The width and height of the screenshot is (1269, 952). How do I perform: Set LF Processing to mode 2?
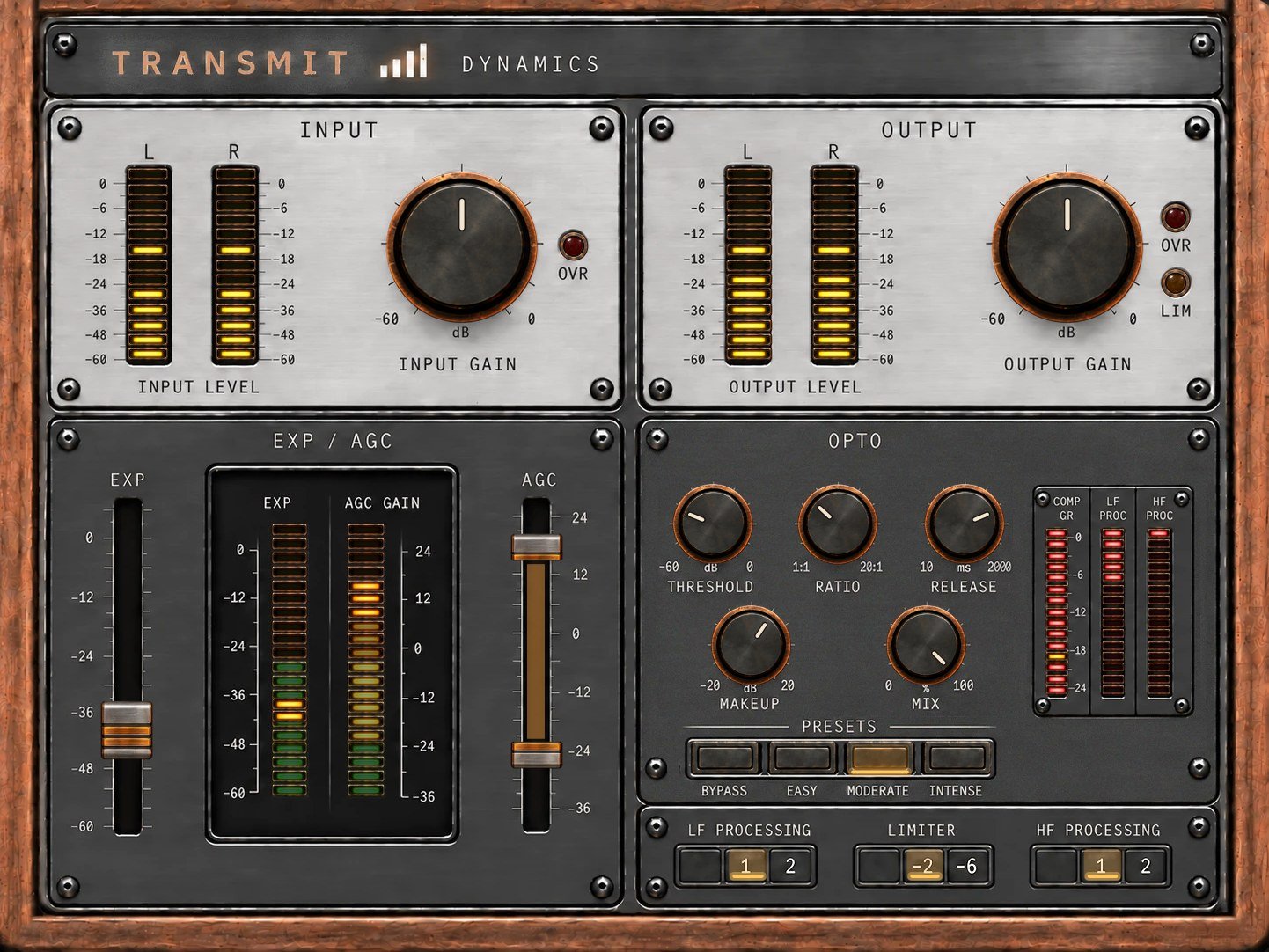[x=790, y=866]
